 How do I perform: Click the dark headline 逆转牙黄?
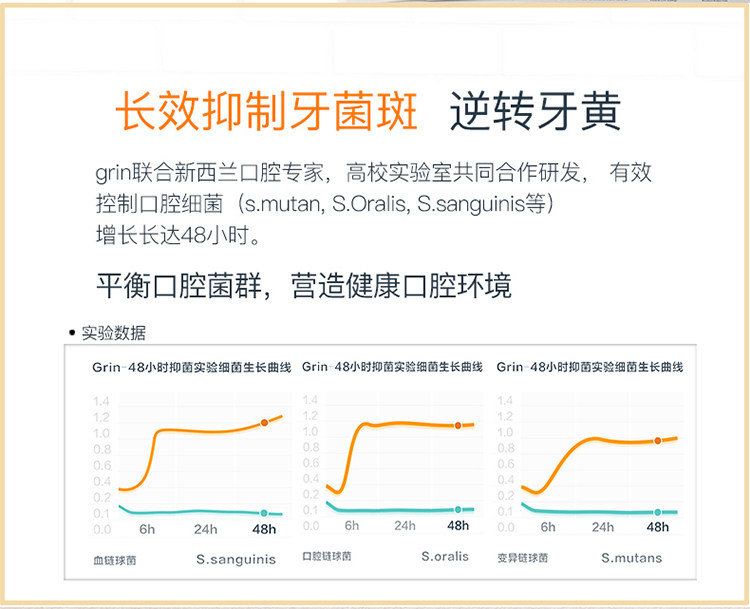click(535, 111)
